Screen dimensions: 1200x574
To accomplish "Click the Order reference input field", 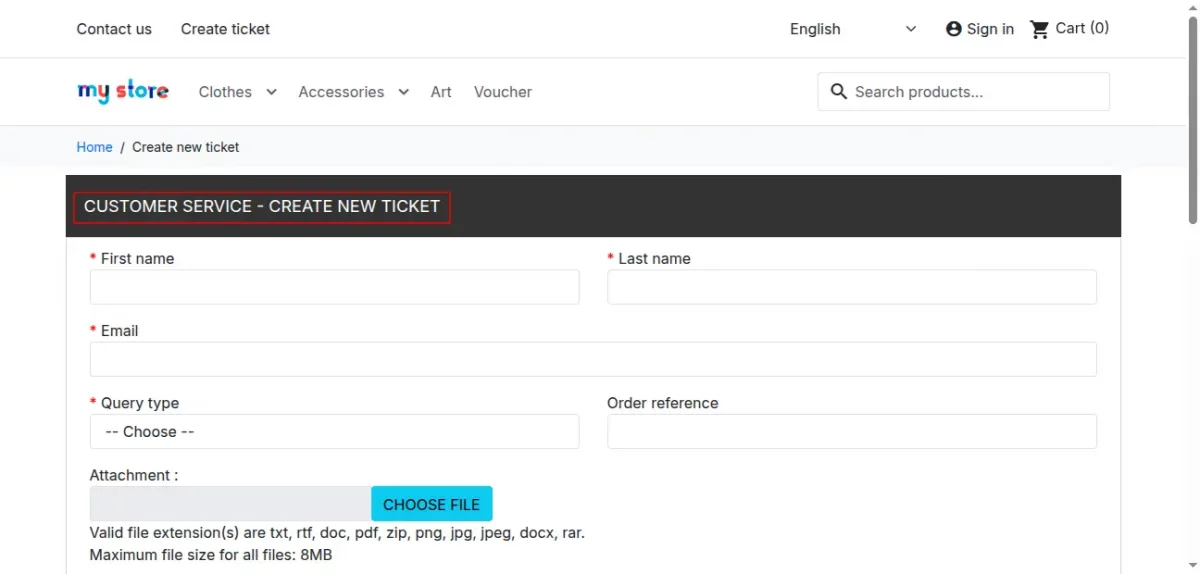I will (852, 432).
